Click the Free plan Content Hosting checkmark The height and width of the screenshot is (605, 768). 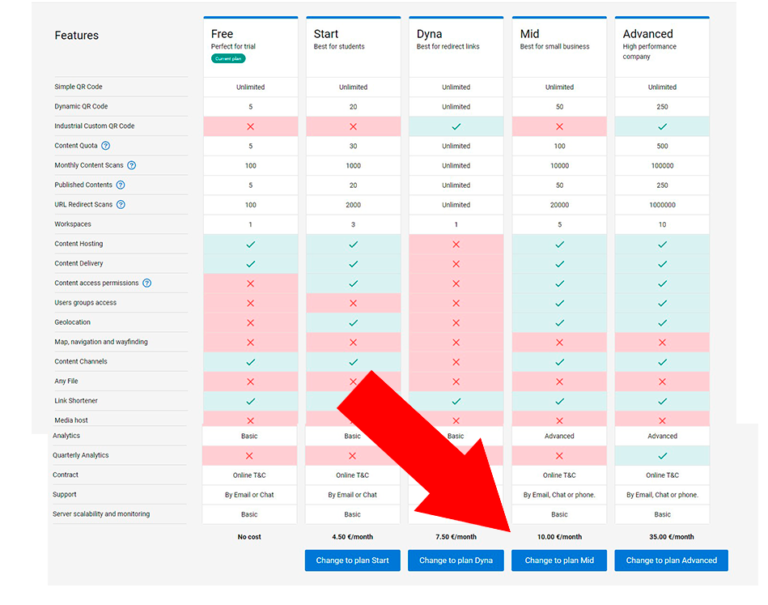[250, 244]
